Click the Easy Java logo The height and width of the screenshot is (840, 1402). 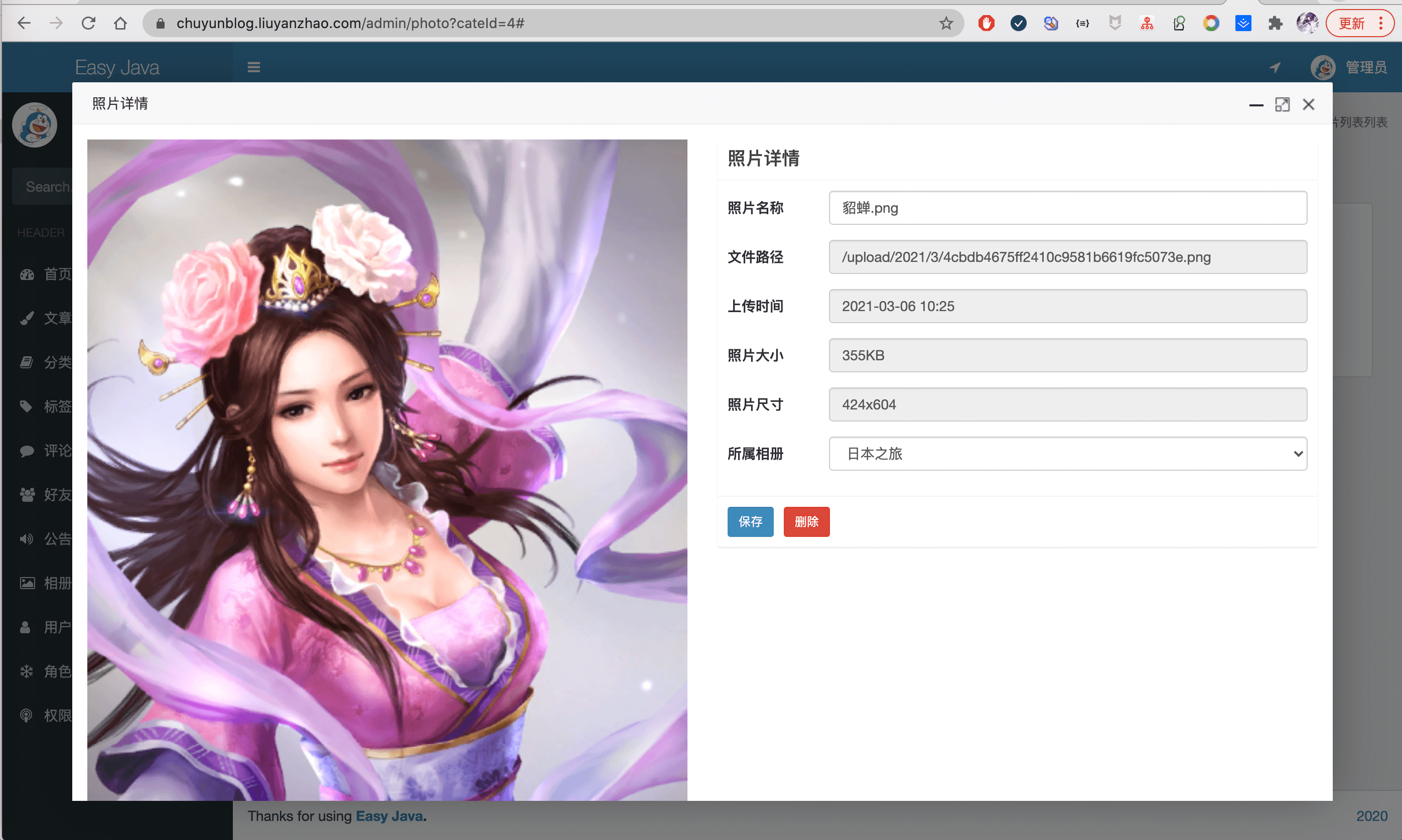pyautogui.click(x=117, y=67)
